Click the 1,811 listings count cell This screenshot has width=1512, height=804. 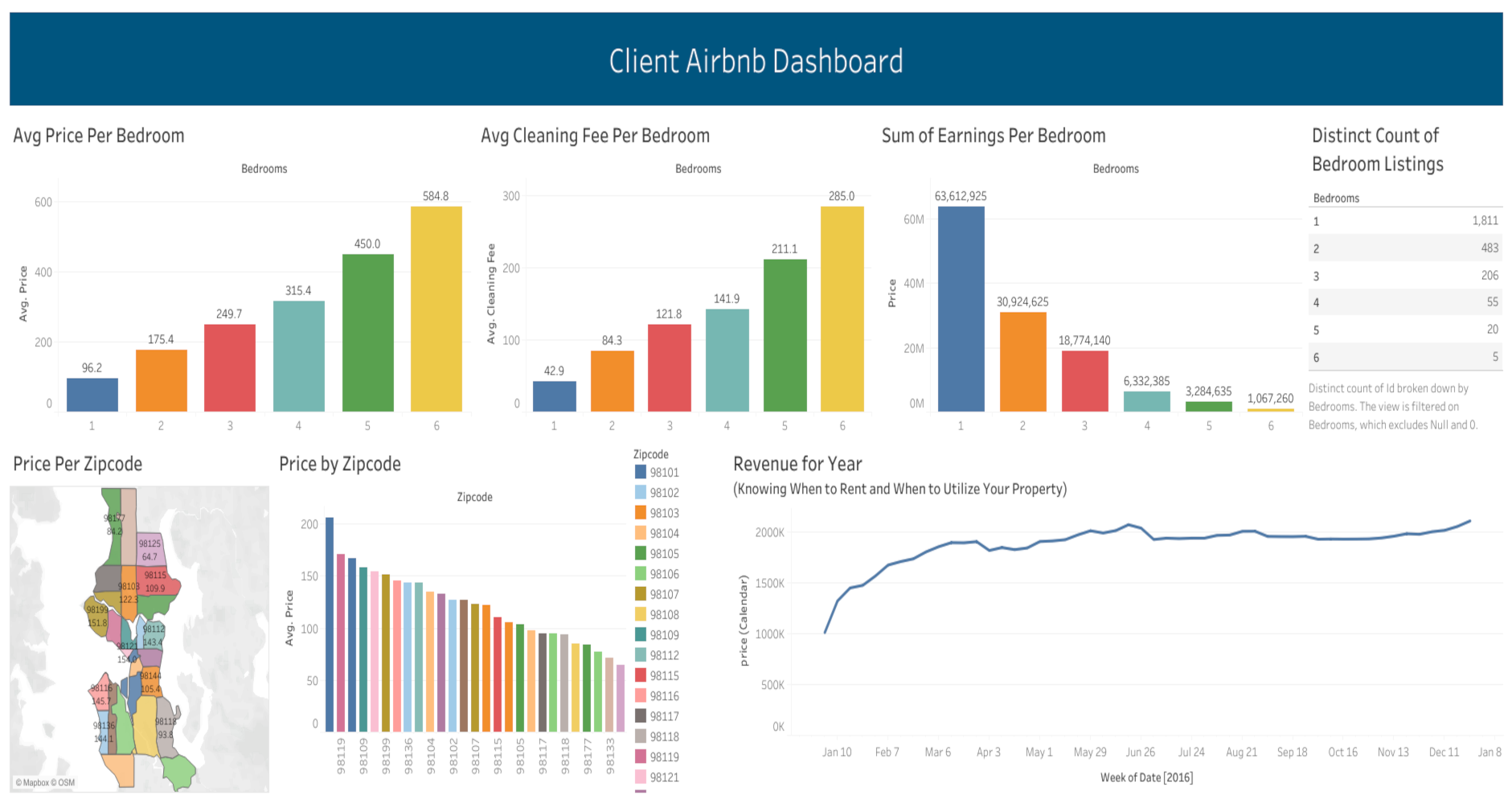(x=1485, y=220)
